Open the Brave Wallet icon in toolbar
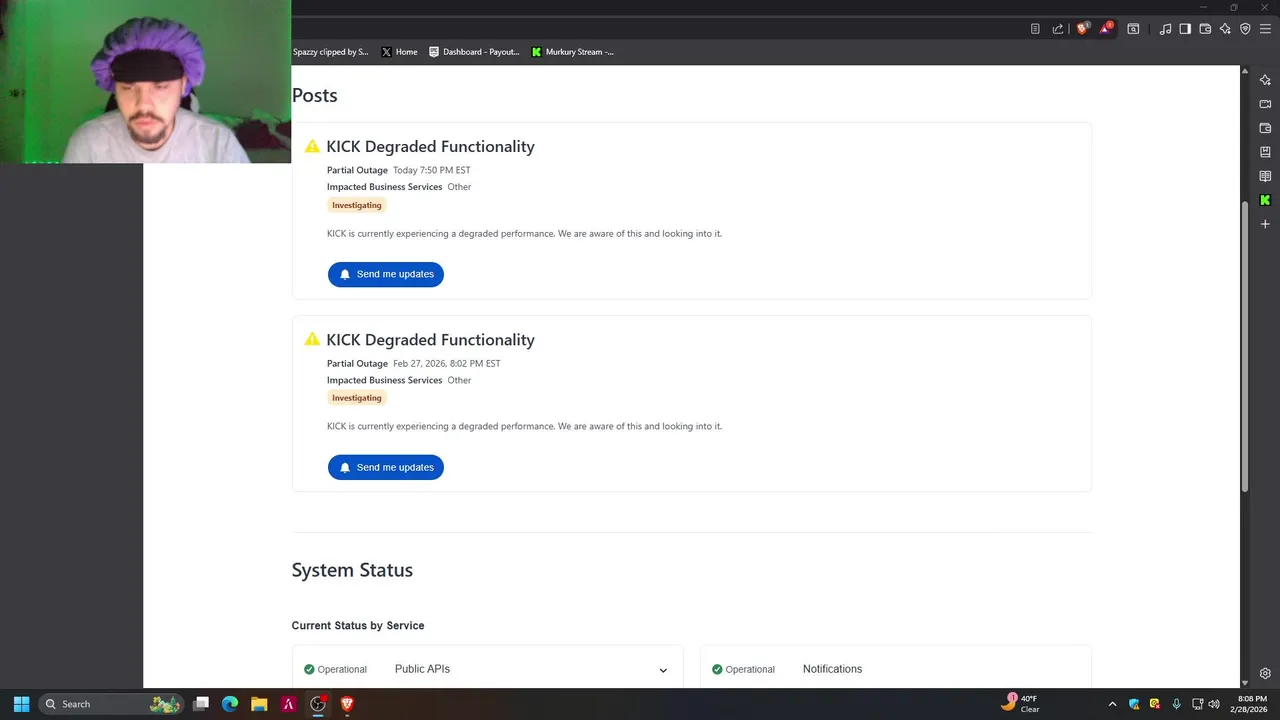Screen dimensions: 1280x720 pyautogui.click(x=1205, y=29)
